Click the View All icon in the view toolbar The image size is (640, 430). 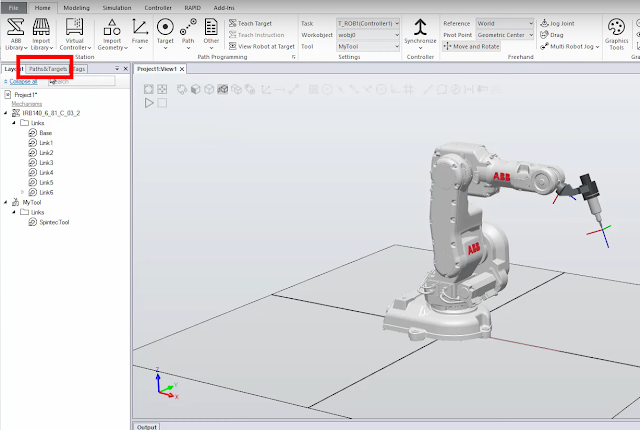(149, 89)
